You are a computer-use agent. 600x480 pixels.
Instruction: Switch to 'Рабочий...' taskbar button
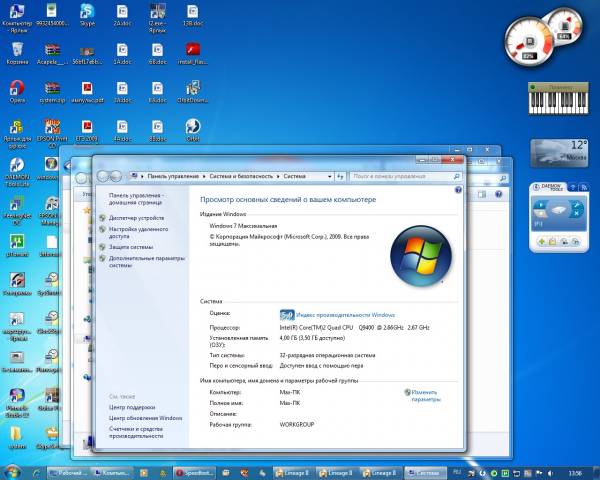pyautogui.click(x=69, y=473)
